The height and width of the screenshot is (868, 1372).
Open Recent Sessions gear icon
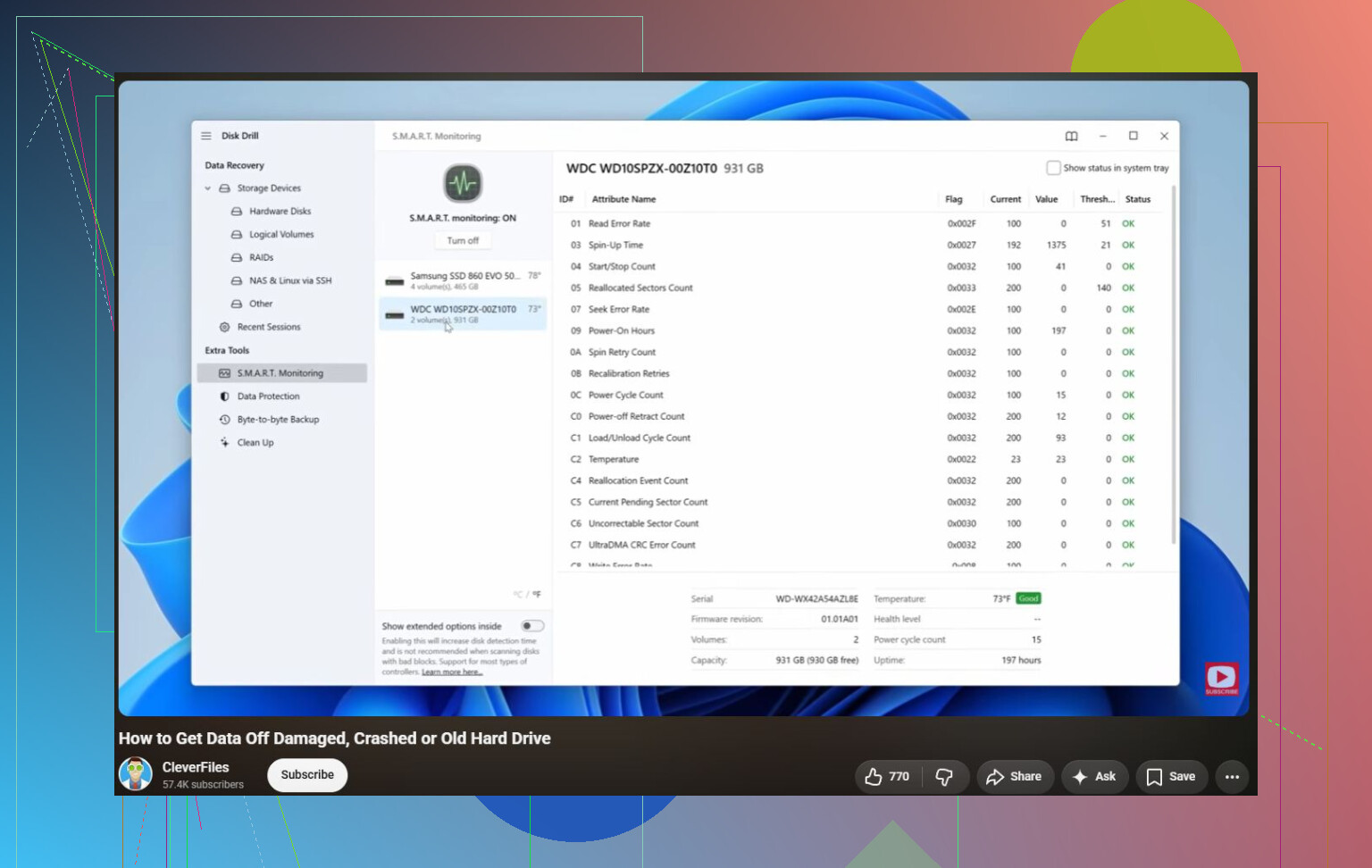coord(225,327)
